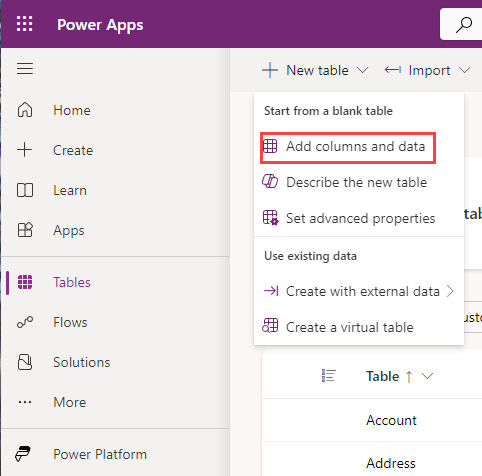
Task: Click the search magnifier icon
Action: 464,25
